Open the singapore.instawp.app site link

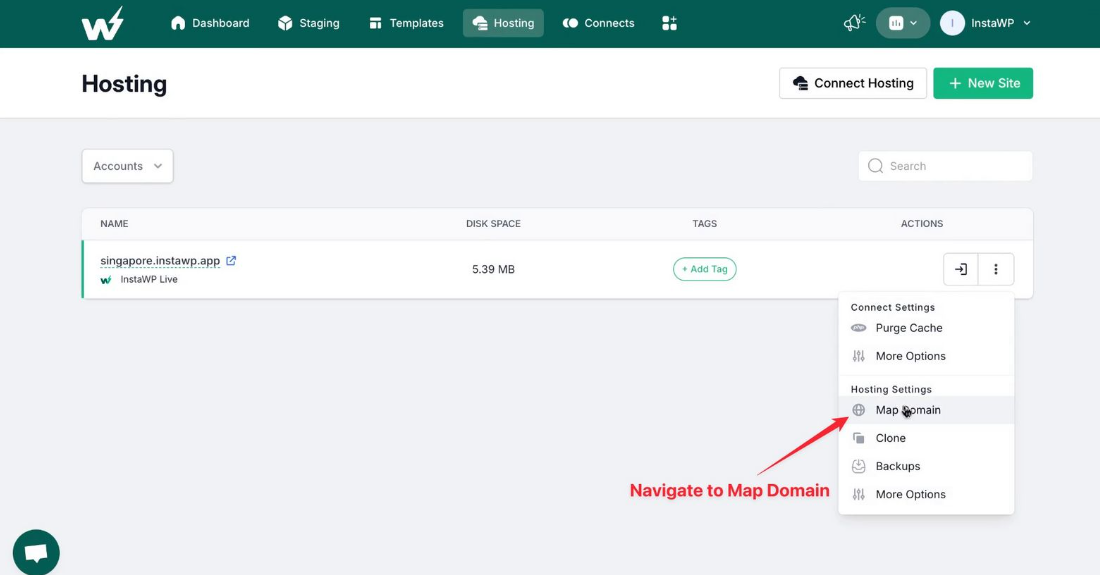pos(160,261)
